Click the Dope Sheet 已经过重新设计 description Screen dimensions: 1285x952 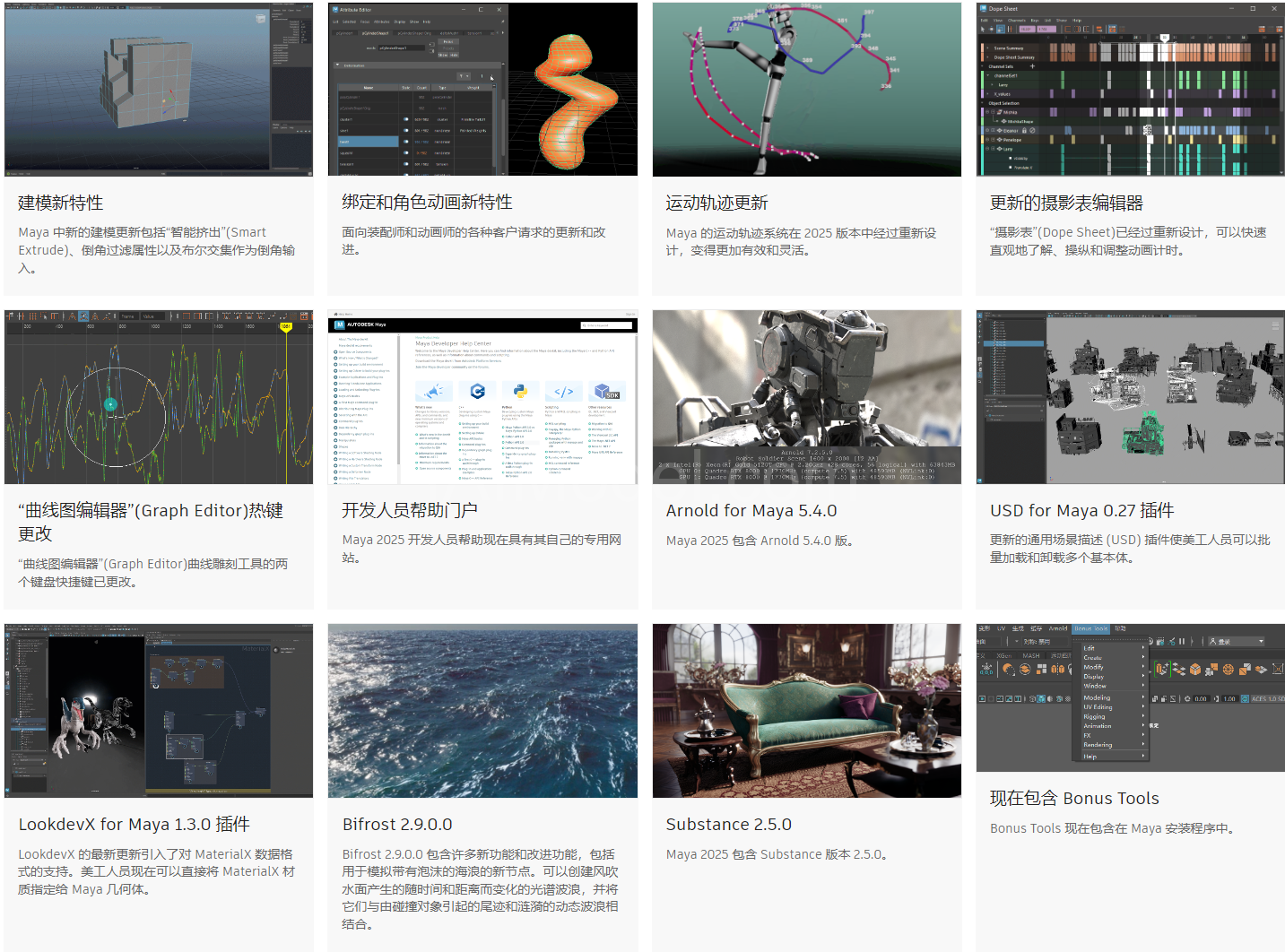1128,241
